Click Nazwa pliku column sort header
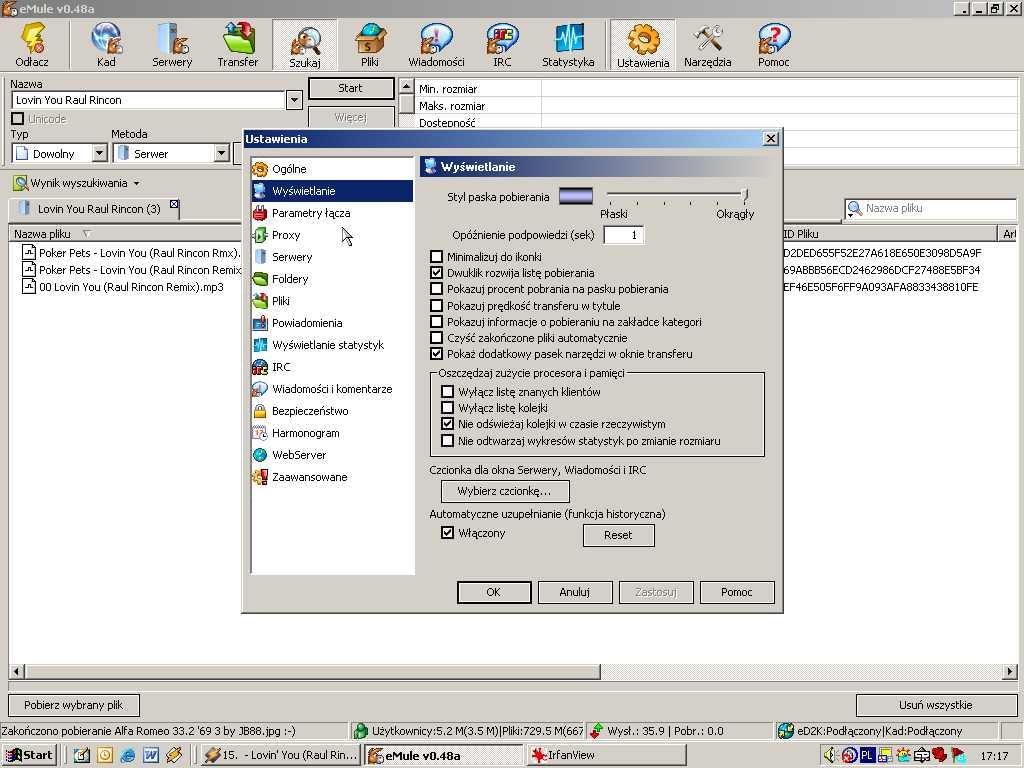1024x768 pixels. point(124,234)
